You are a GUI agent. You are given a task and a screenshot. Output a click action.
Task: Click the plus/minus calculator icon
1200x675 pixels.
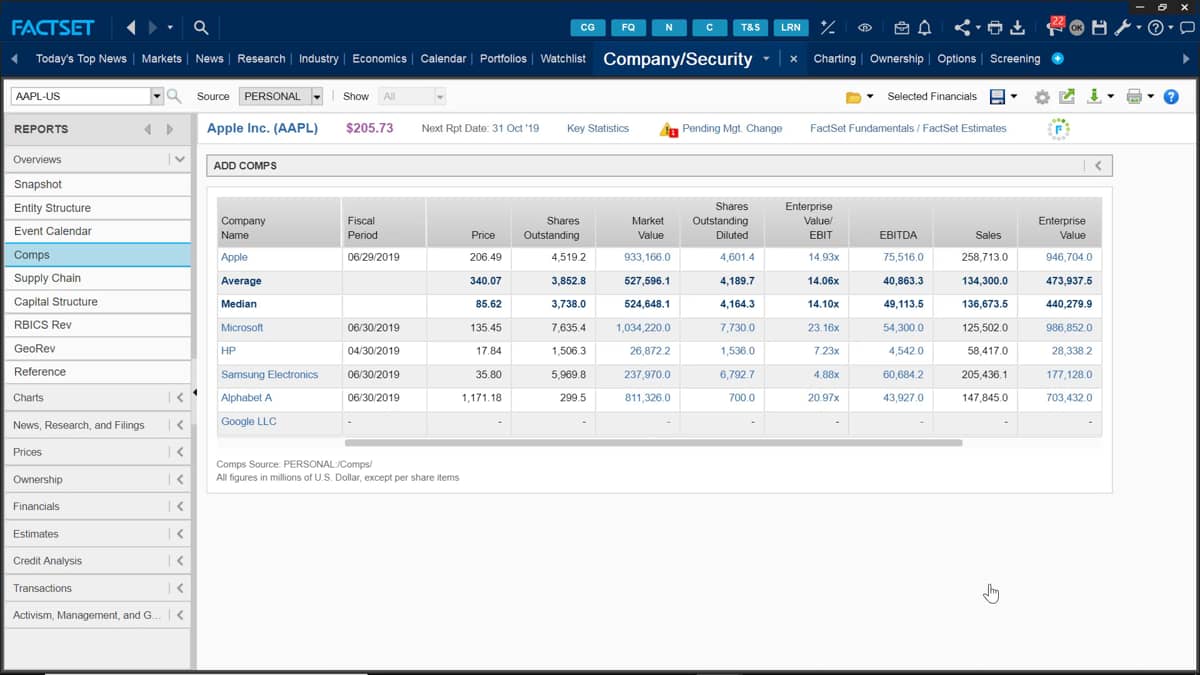828,28
